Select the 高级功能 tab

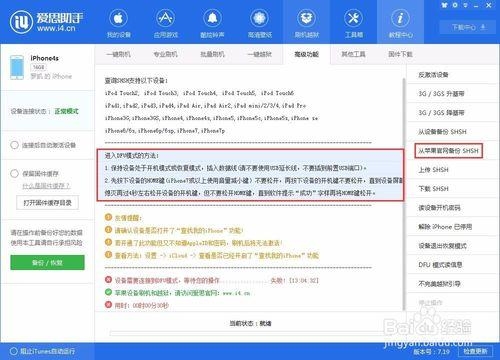click(306, 54)
